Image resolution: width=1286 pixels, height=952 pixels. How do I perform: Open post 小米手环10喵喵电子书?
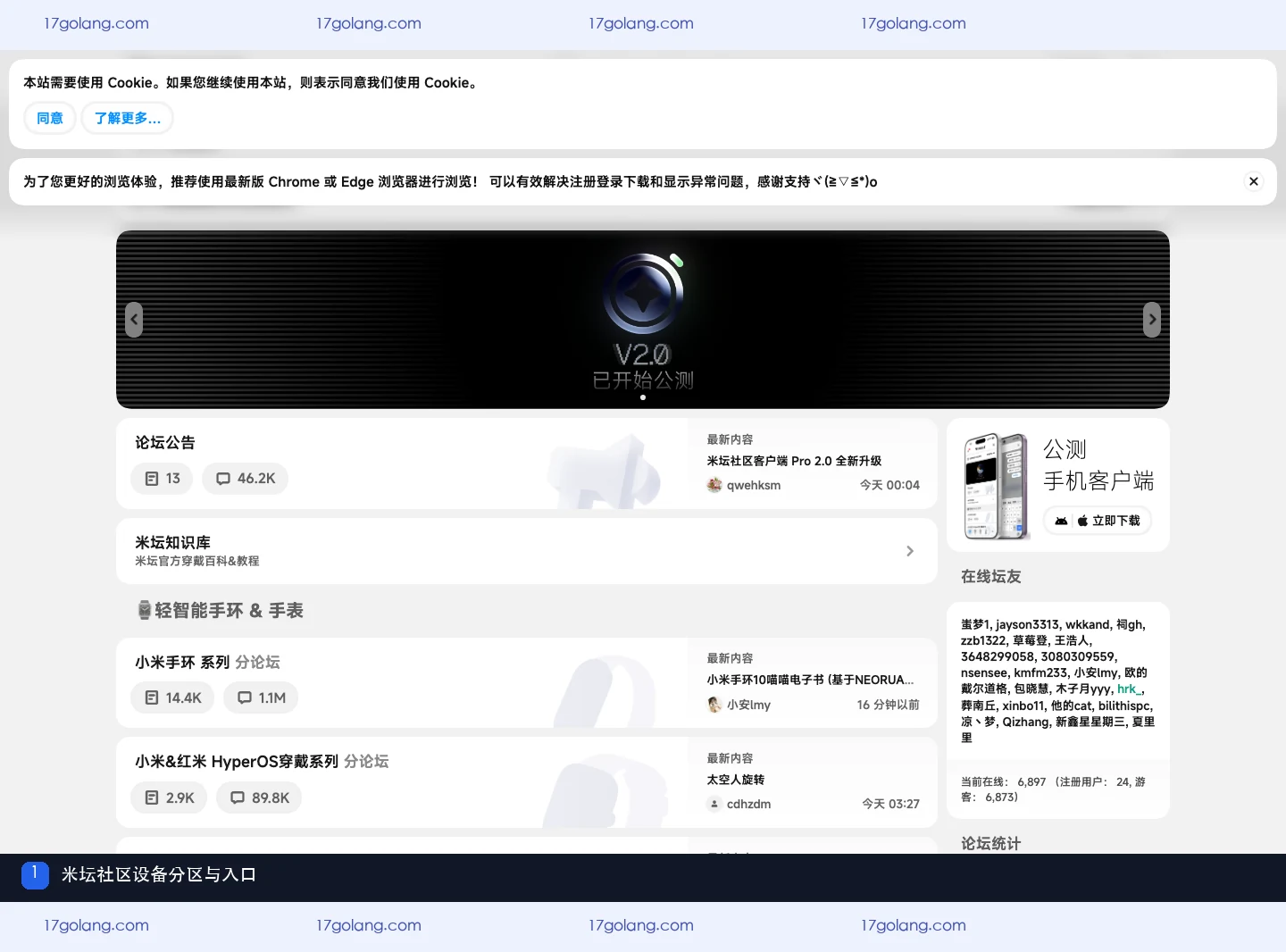(810, 680)
